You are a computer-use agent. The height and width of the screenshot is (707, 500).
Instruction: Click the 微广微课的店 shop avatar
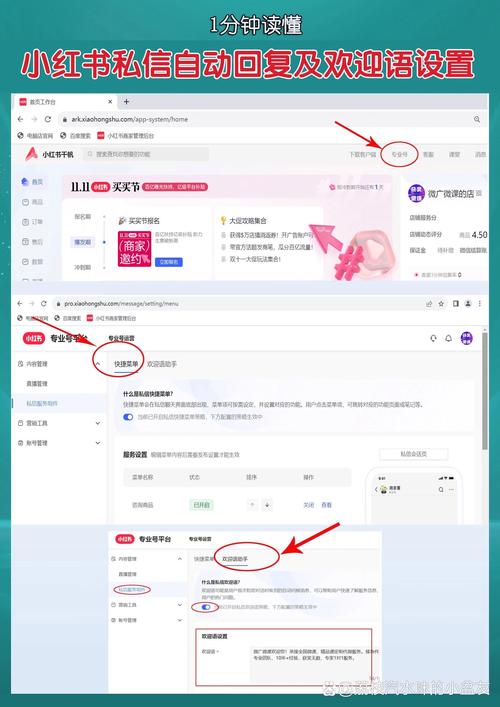click(x=416, y=193)
